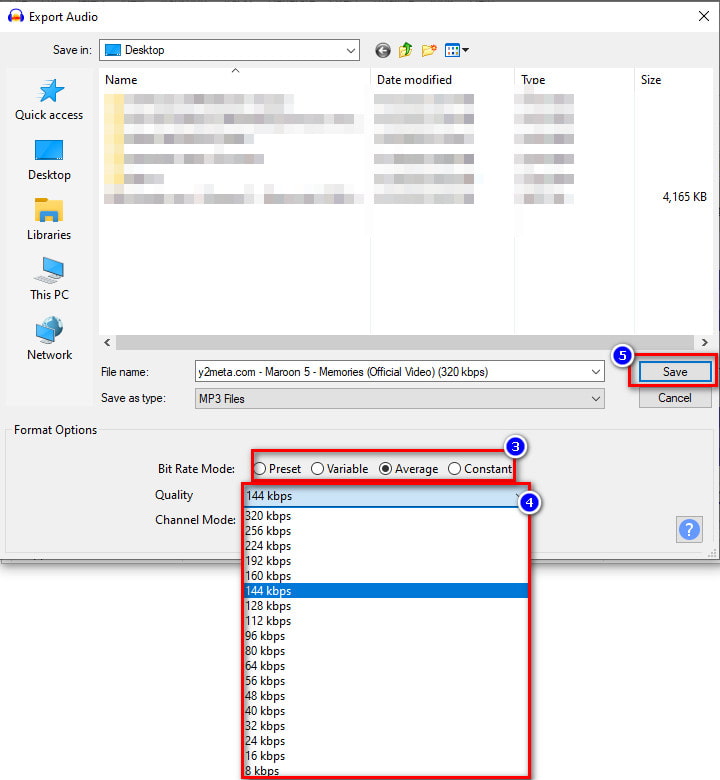720x780 pixels.
Task: Click the Back navigation arrow icon
Action: click(x=383, y=50)
